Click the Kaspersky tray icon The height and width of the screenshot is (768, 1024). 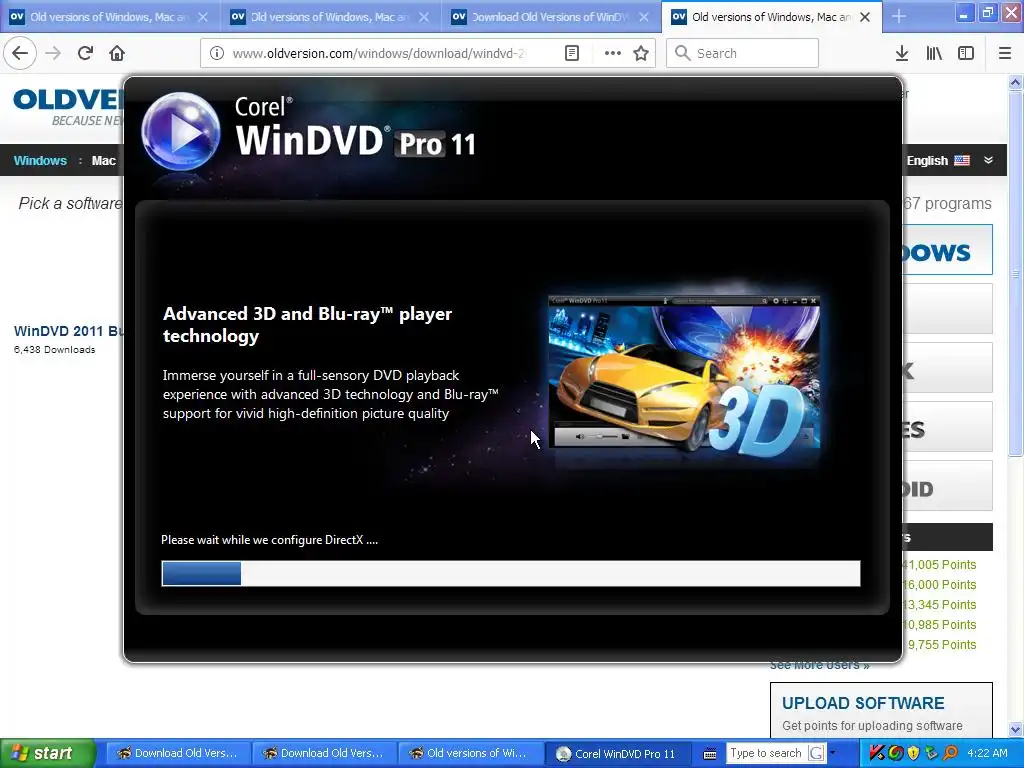(x=877, y=753)
